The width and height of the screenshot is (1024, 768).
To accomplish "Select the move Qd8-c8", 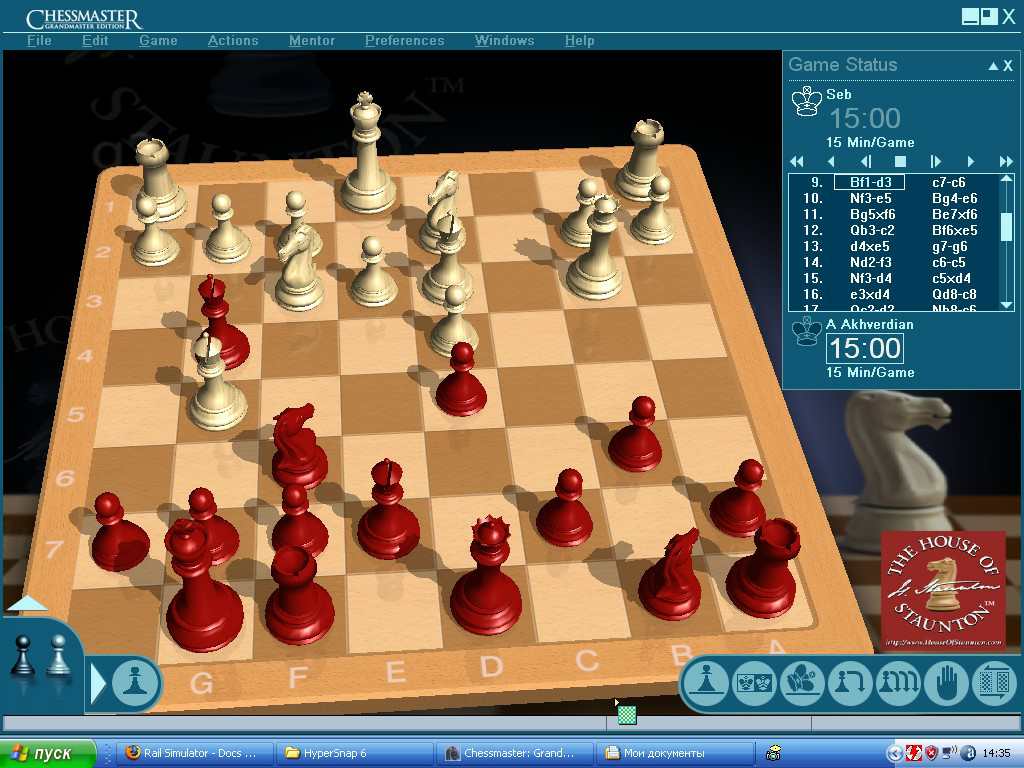I will (954, 295).
